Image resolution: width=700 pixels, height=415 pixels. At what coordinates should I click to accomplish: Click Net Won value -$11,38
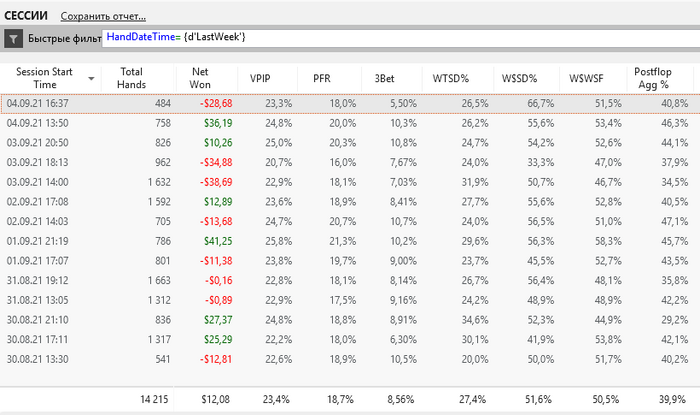pyautogui.click(x=216, y=261)
